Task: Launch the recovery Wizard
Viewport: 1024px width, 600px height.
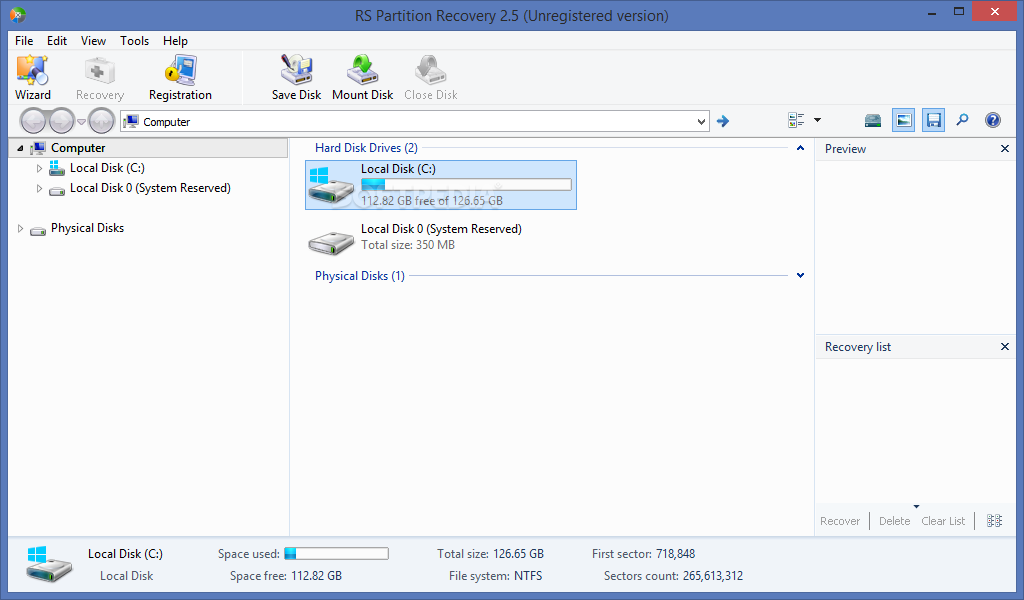Action: coord(33,77)
